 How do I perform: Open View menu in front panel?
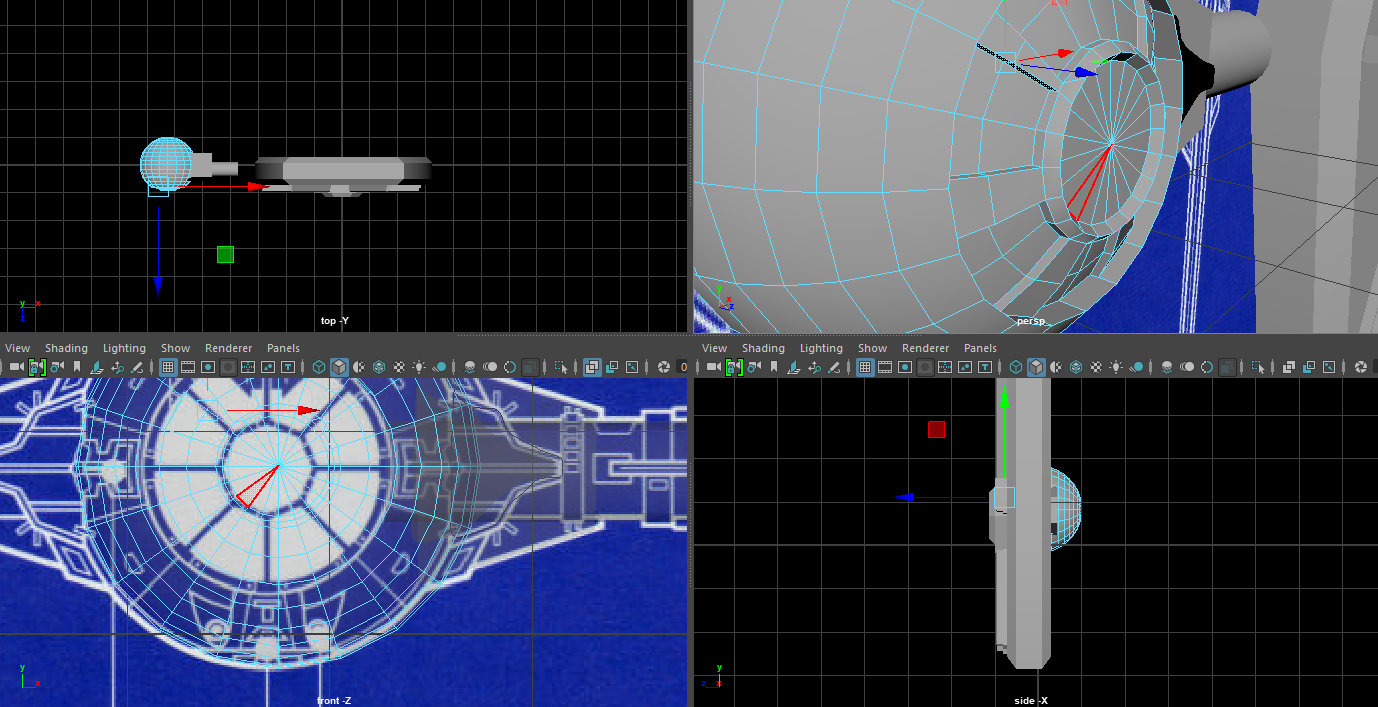(17, 348)
